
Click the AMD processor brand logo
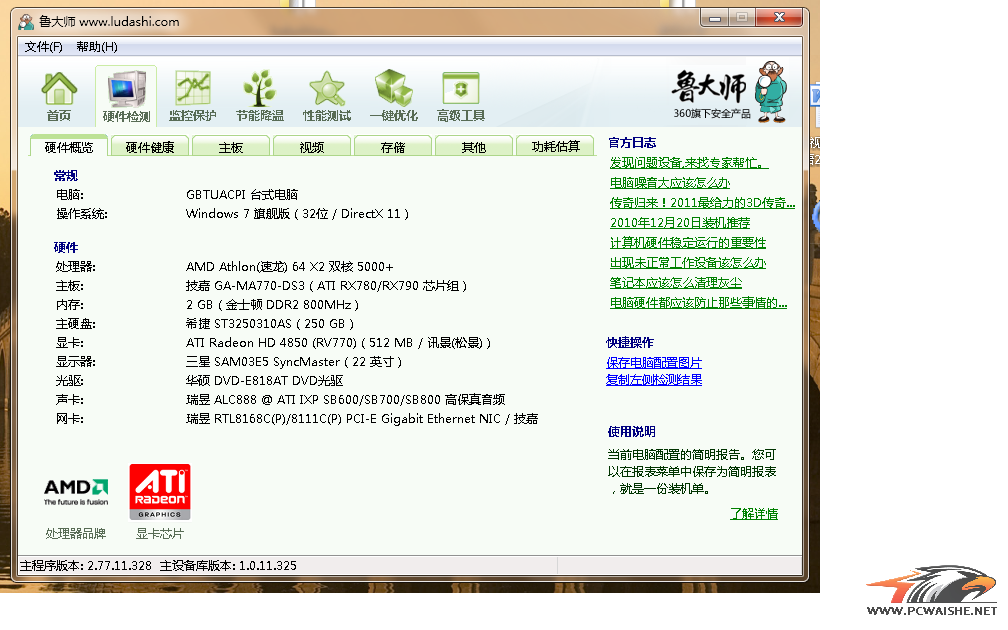(x=76, y=492)
